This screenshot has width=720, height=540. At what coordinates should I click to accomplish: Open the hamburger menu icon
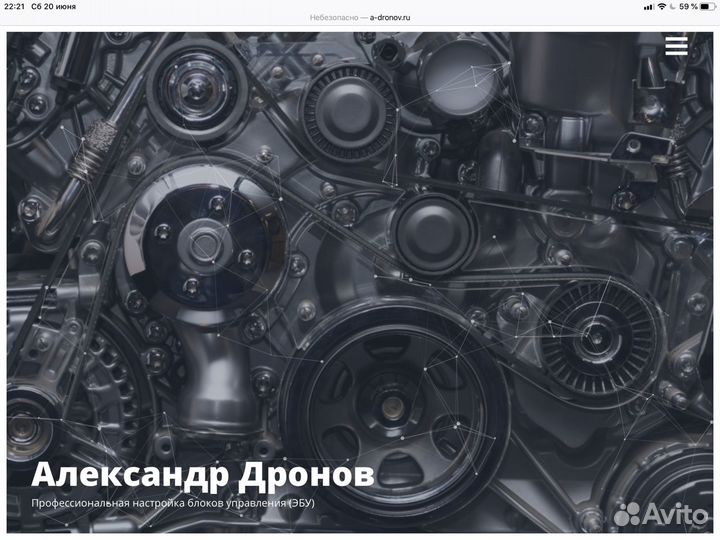tap(676, 46)
